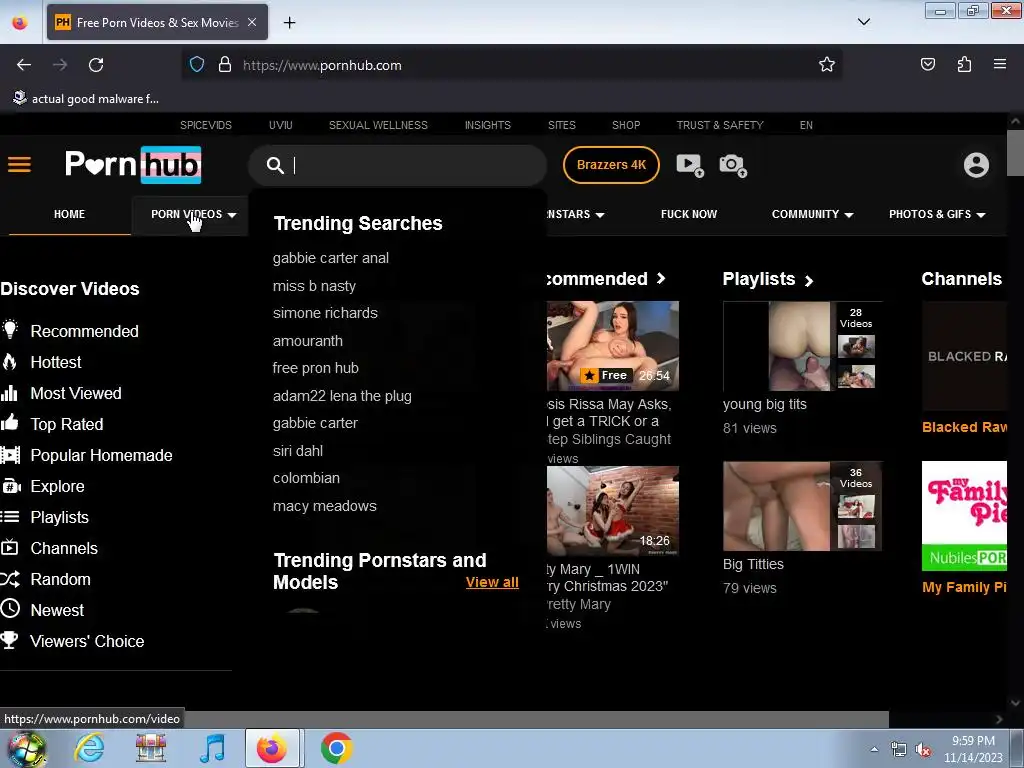The height and width of the screenshot is (768, 1024).
Task: Open the UVIU top menu link
Action: (x=281, y=125)
